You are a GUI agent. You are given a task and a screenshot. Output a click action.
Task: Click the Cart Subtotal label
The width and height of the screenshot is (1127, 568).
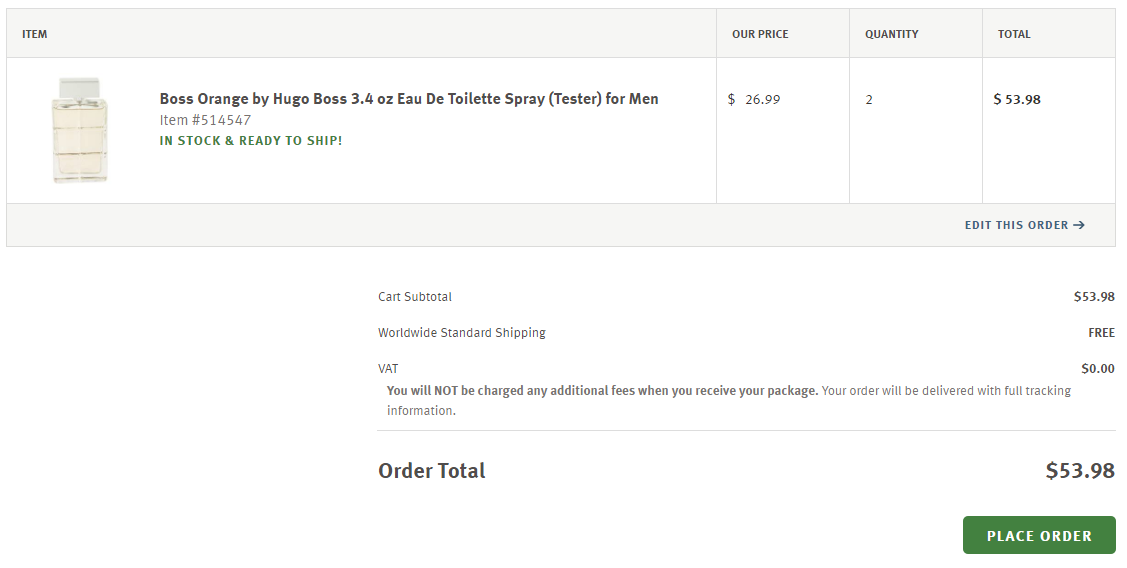[415, 297]
